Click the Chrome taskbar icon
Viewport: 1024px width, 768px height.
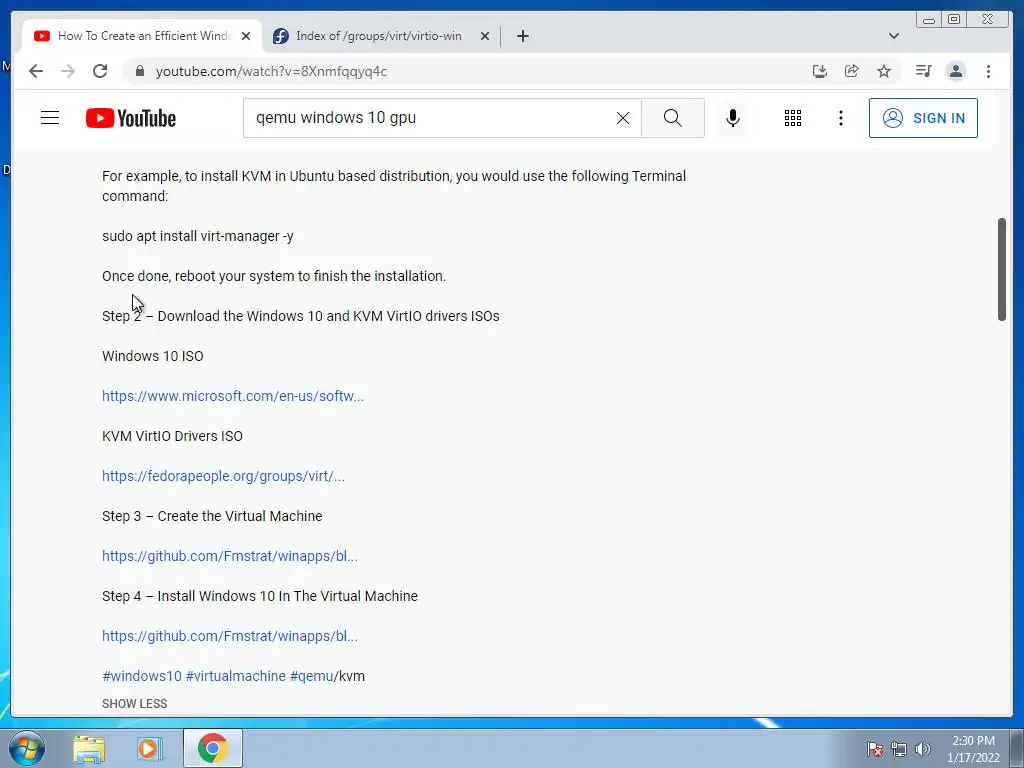(x=213, y=748)
